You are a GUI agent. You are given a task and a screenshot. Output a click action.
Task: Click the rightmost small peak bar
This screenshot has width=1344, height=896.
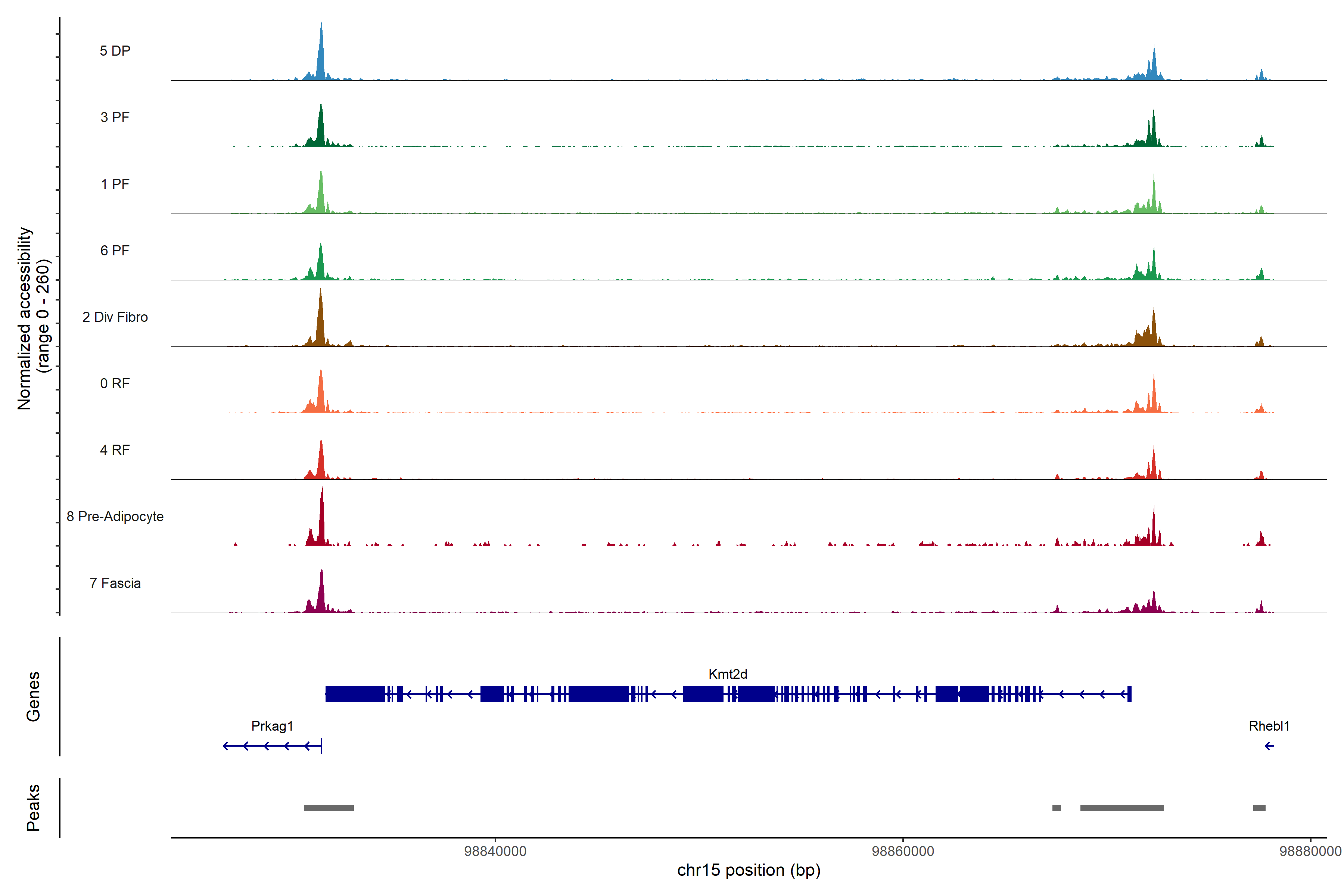click(1259, 808)
